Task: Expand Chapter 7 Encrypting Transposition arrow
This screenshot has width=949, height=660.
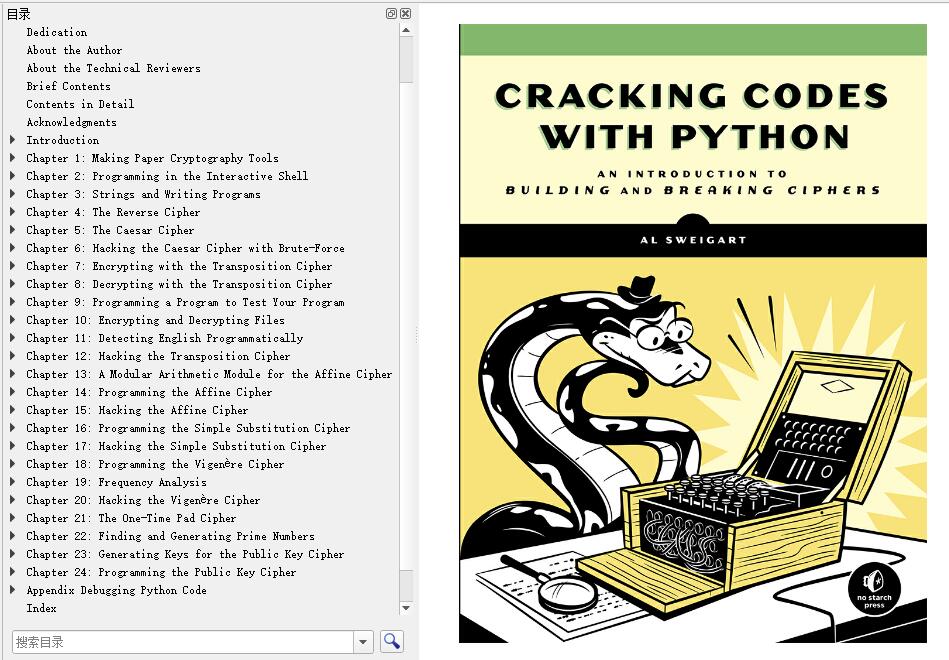Action: coord(13,266)
